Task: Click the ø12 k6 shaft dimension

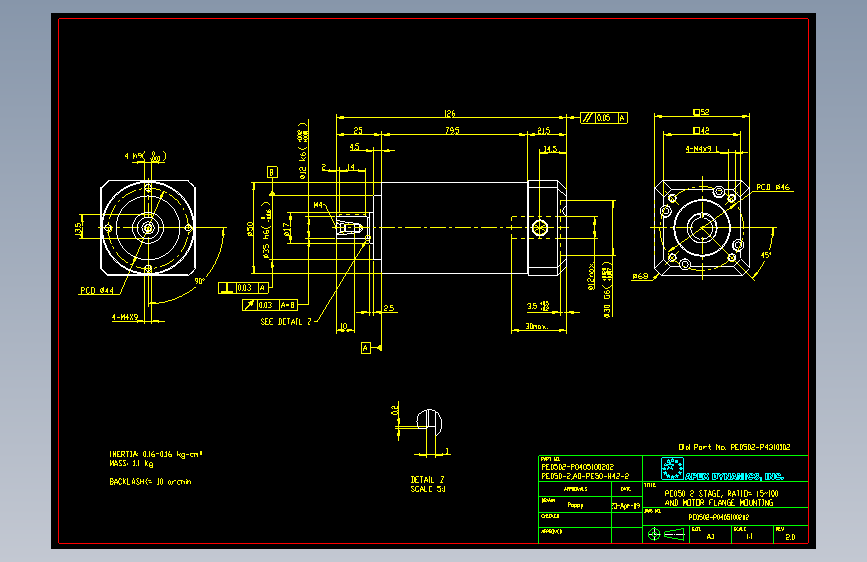Action: point(303,150)
